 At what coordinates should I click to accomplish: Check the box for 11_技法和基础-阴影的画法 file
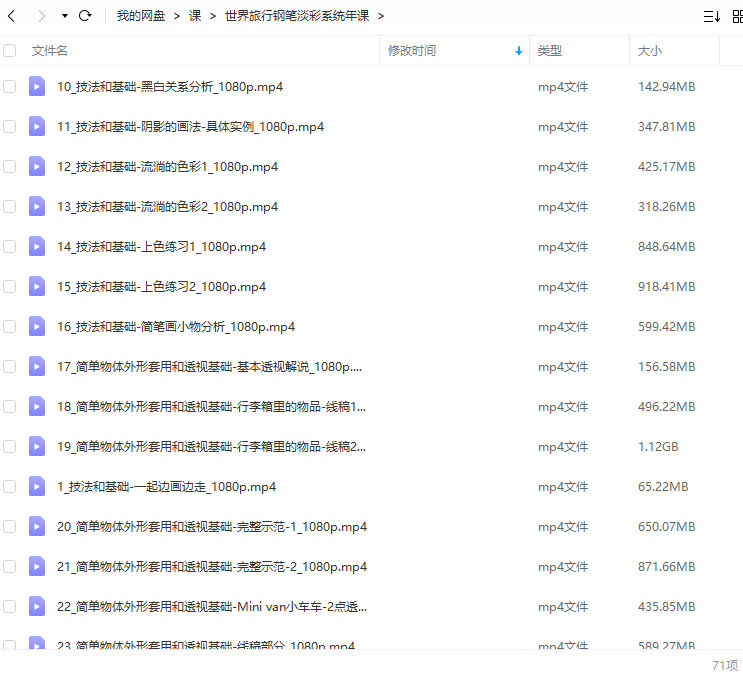tap(10, 127)
